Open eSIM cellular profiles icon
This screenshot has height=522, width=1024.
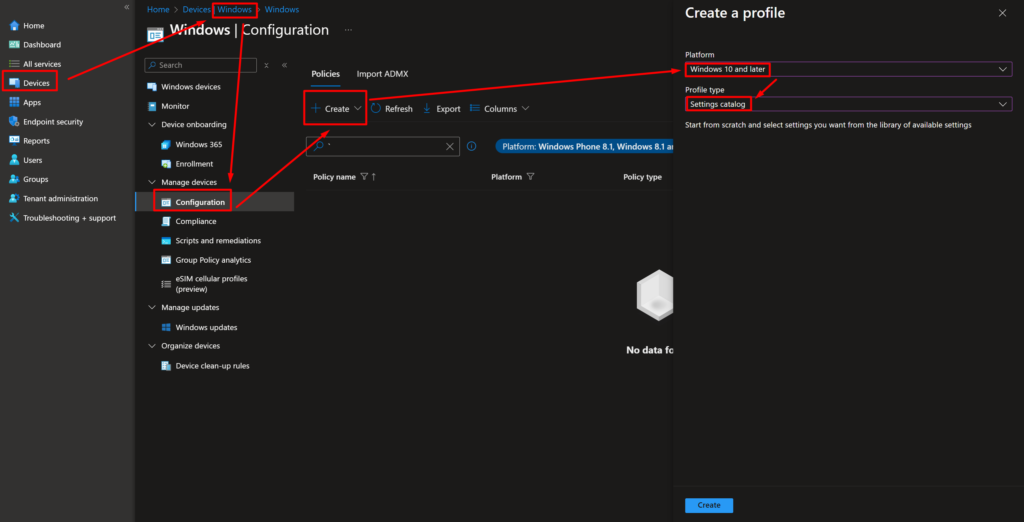166,284
